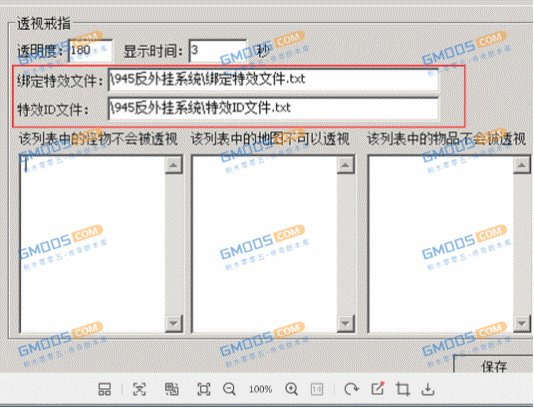The width and height of the screenshot is (534, 408).
Task: Click the fit-to-window icon
Action: 204,389
